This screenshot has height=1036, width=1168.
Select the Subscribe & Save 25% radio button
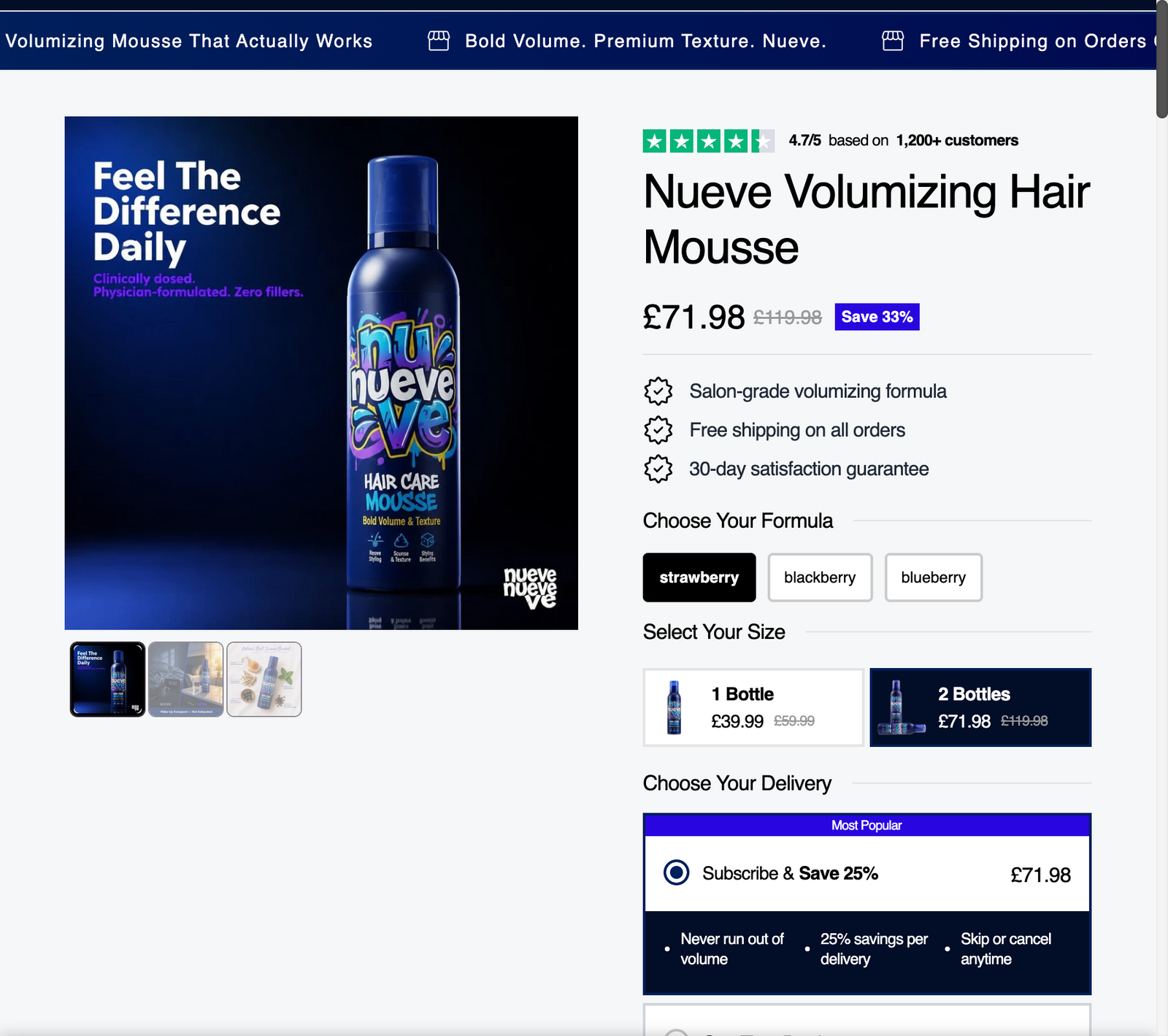(677, 872)
